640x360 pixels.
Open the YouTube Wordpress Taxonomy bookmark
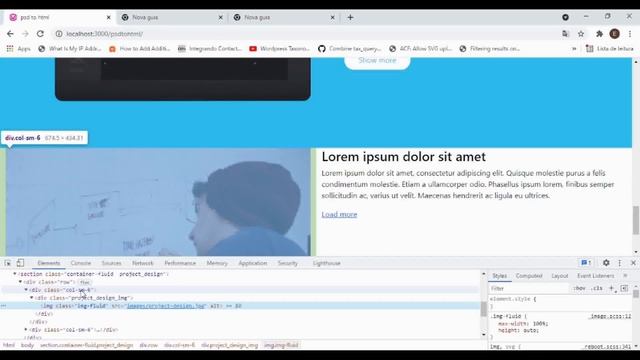(280, 49)
